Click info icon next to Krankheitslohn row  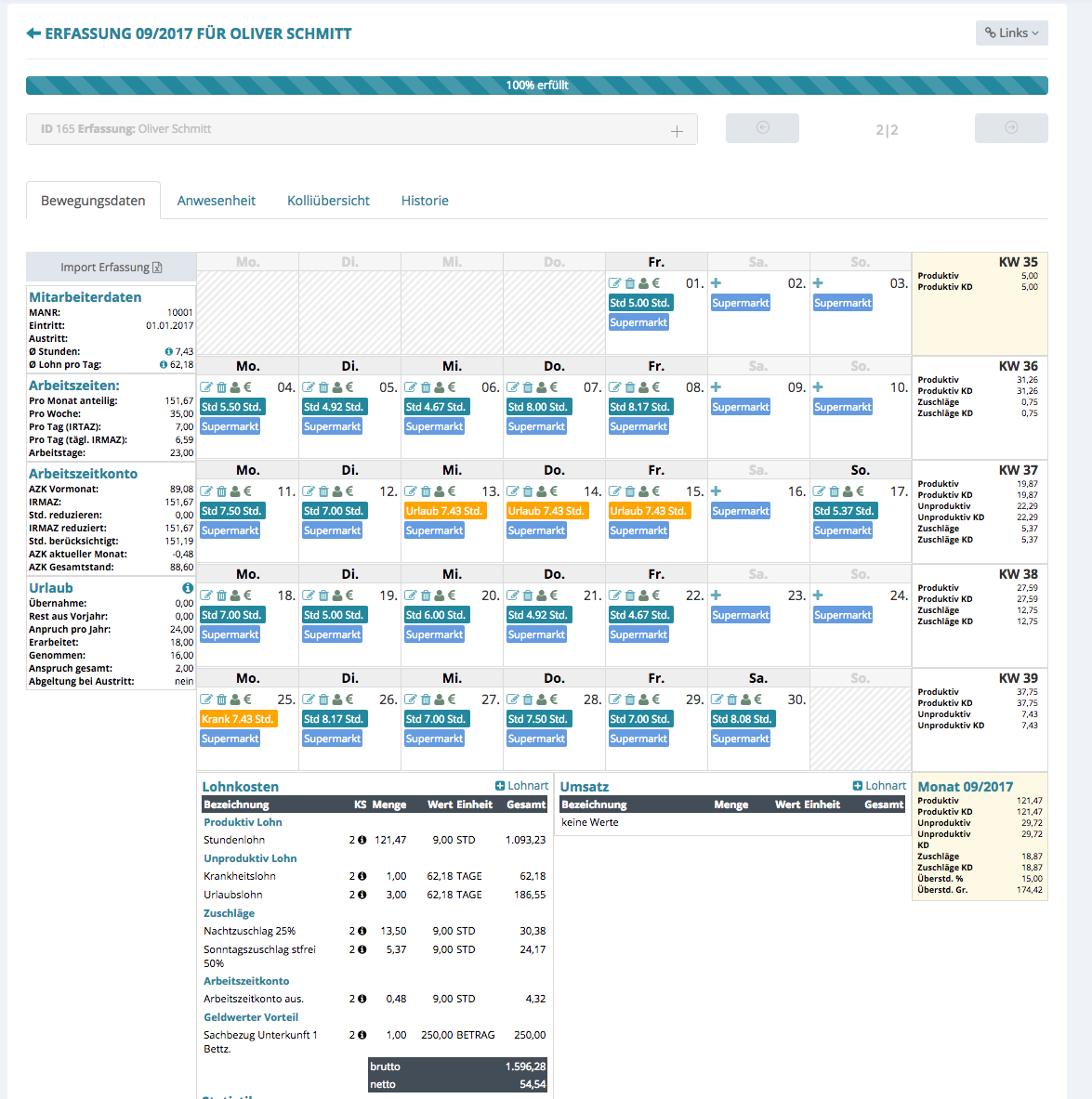pyautogui.click(x=362, y=876)
